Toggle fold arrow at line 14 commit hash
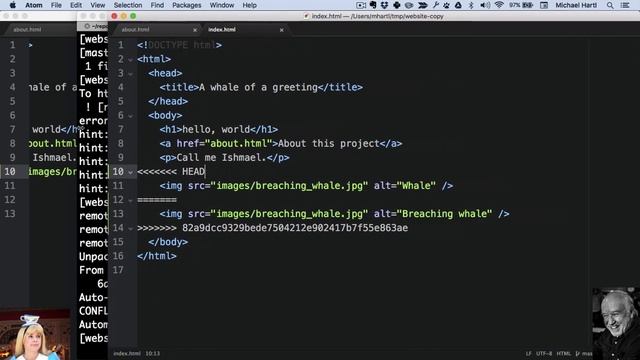 pyautogui.click(x=130, y=229)
